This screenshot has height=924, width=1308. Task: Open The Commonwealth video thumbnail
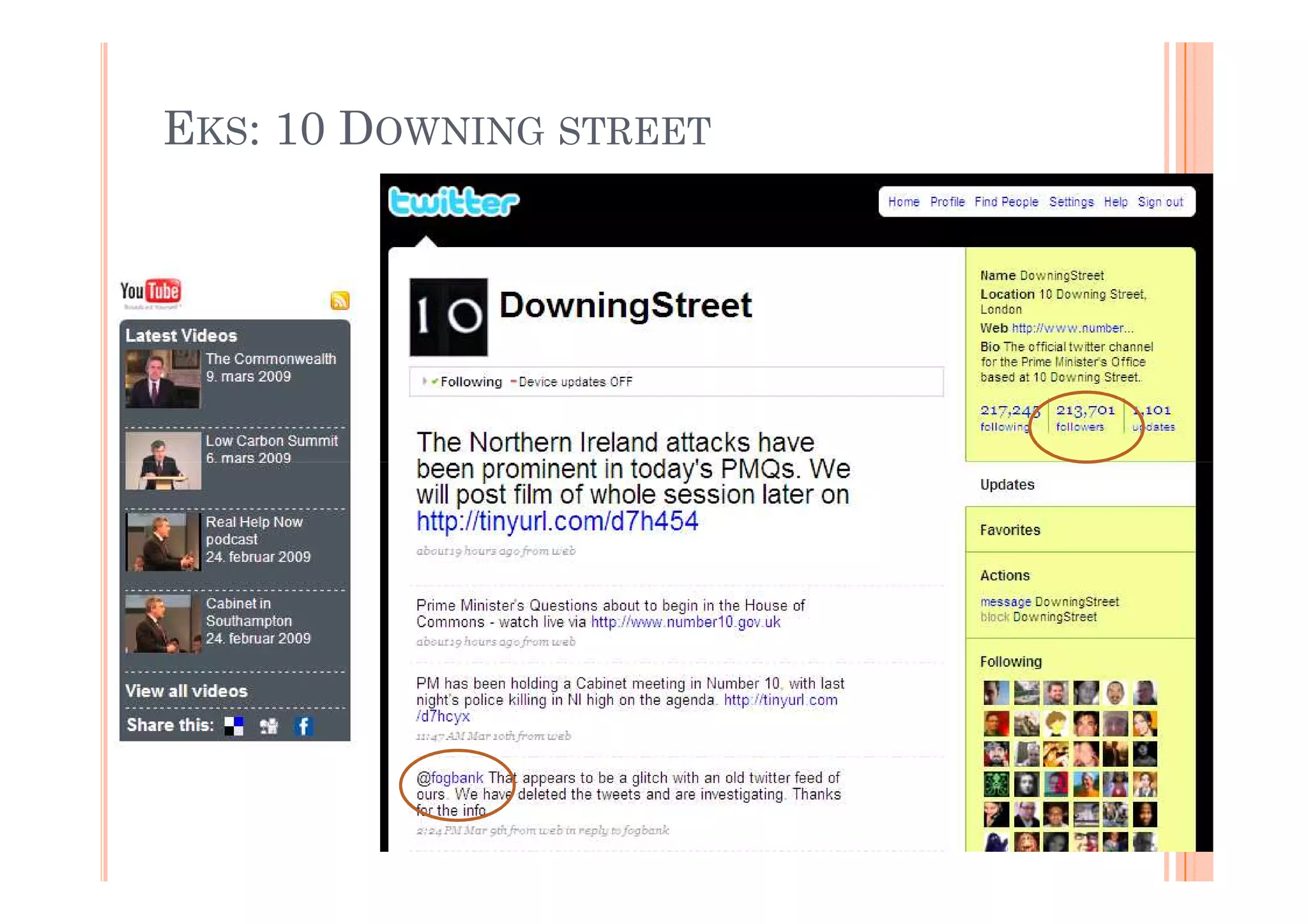click(x=163, y=379)
